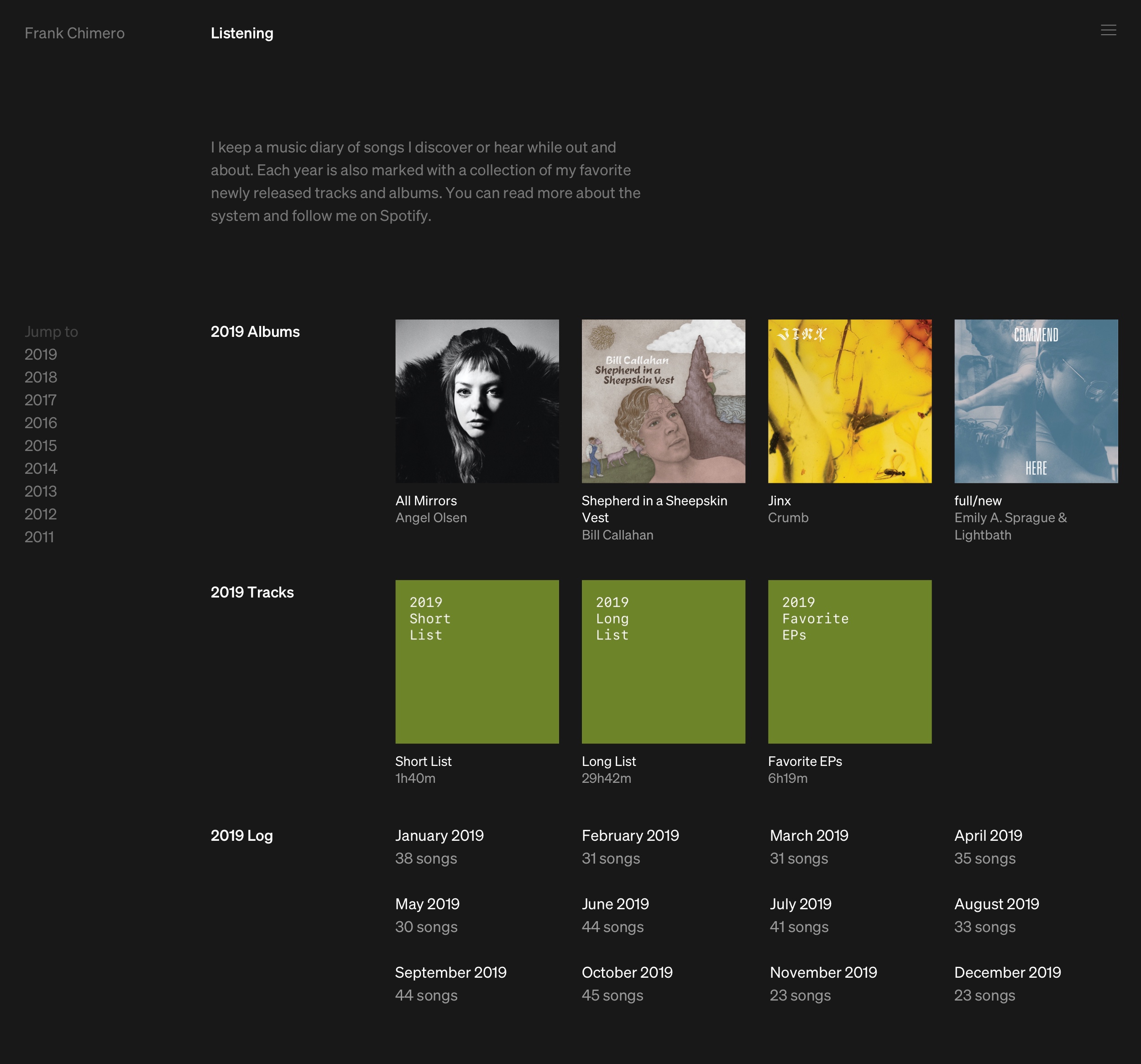Viewport: 1141px width, 1064px height.
Task: Open the August 2019 log
Action: (997, 904)
